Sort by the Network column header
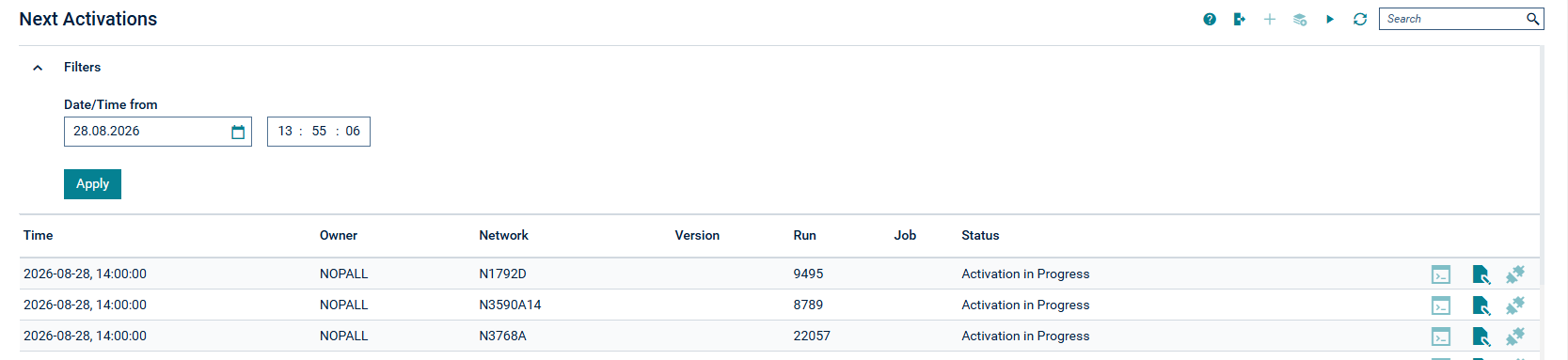The image size is (1568, 360). point(504,236)
